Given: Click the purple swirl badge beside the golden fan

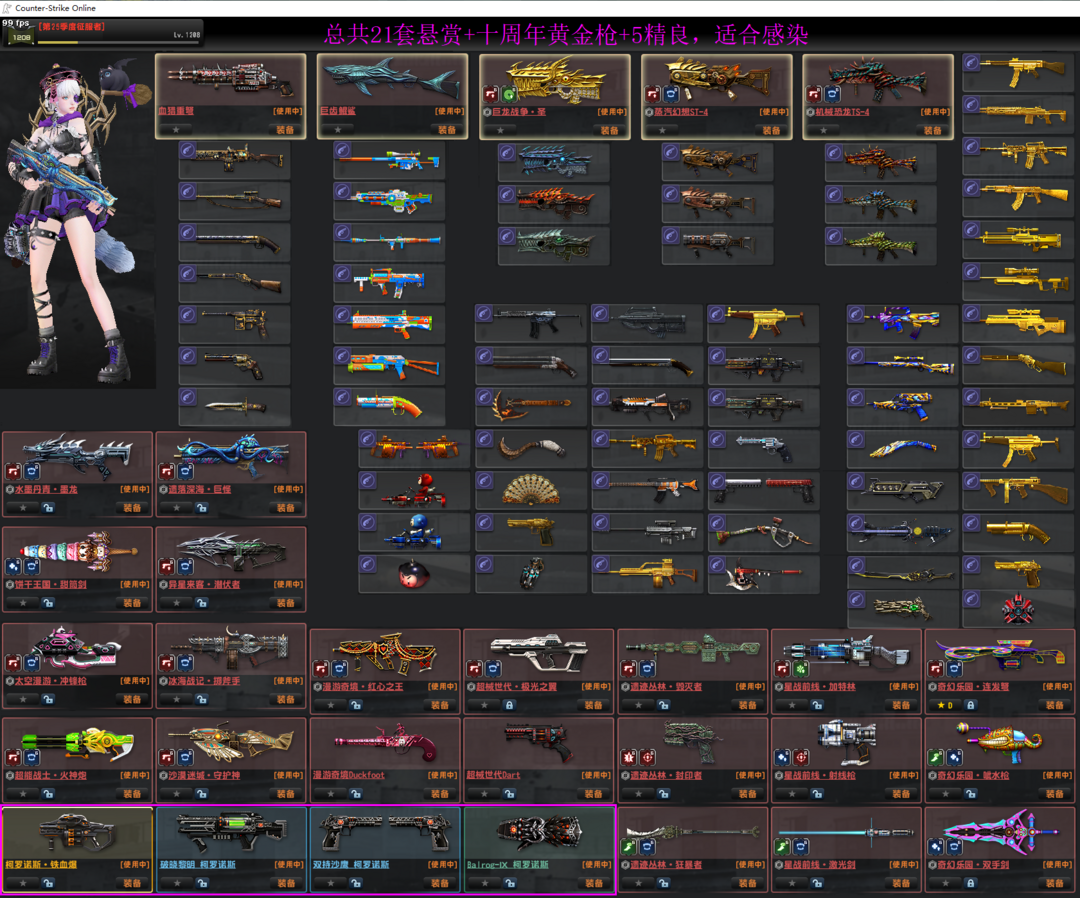Looking at the screenshot, I should (x=485, y=481).
